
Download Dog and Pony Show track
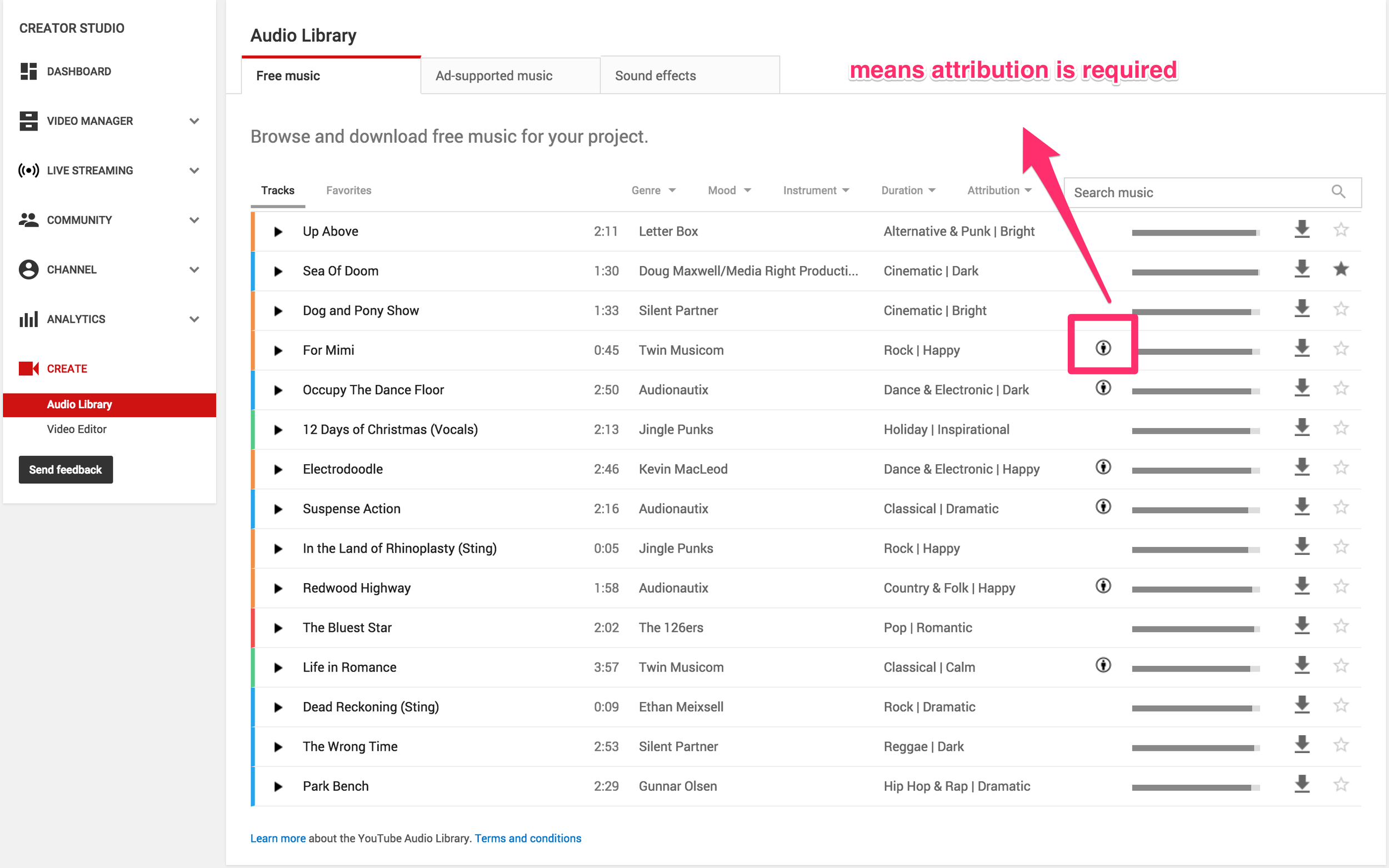tap(1302, 309)
